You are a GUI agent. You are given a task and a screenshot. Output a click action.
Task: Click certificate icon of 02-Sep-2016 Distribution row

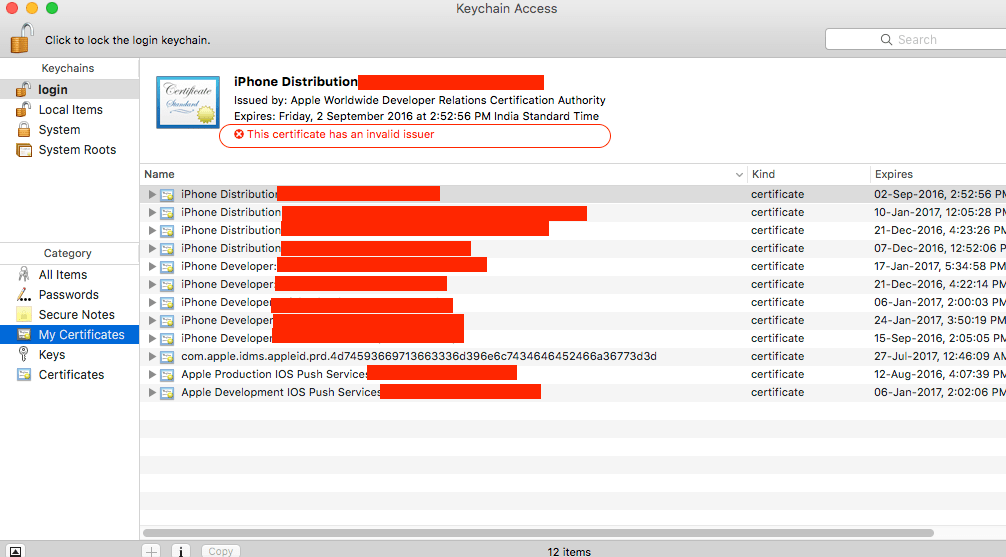pos(167,194)
